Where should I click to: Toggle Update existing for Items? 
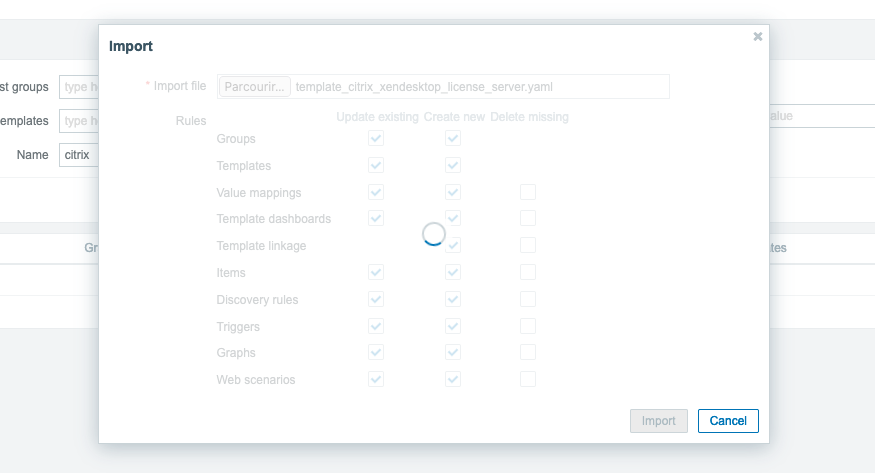[376, 272]
